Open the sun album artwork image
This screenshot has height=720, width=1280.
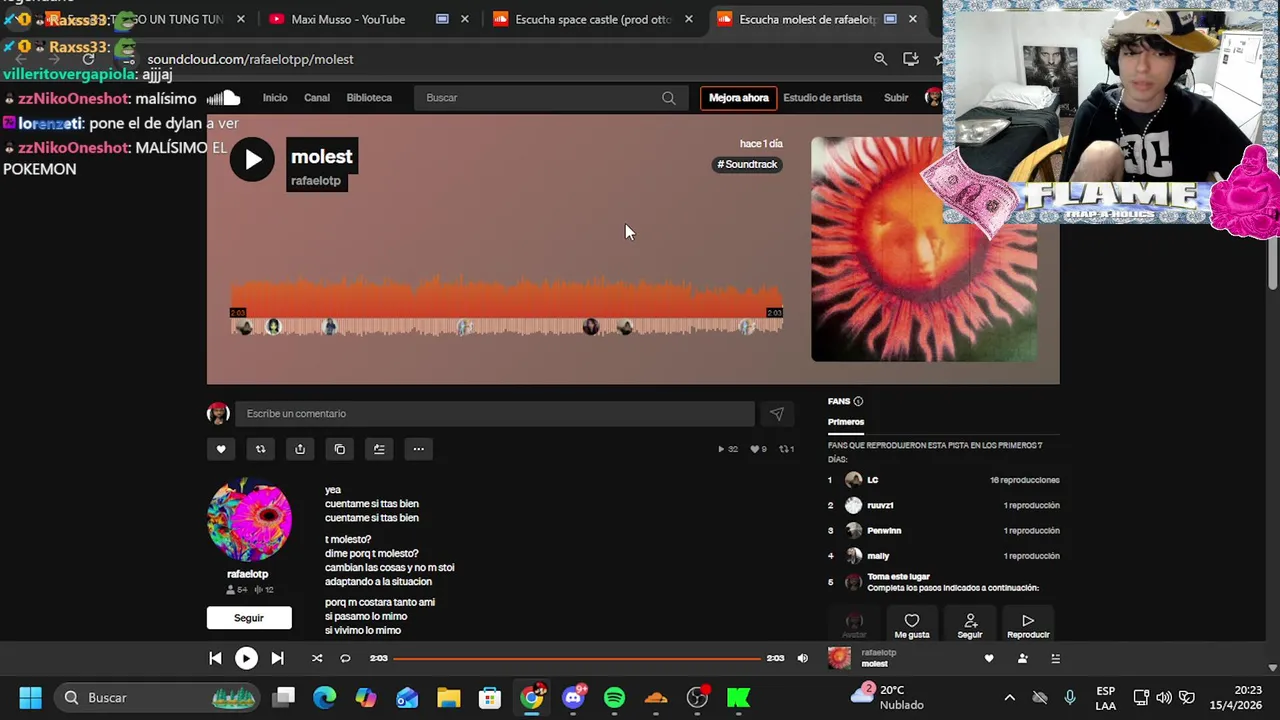(924, 249)
